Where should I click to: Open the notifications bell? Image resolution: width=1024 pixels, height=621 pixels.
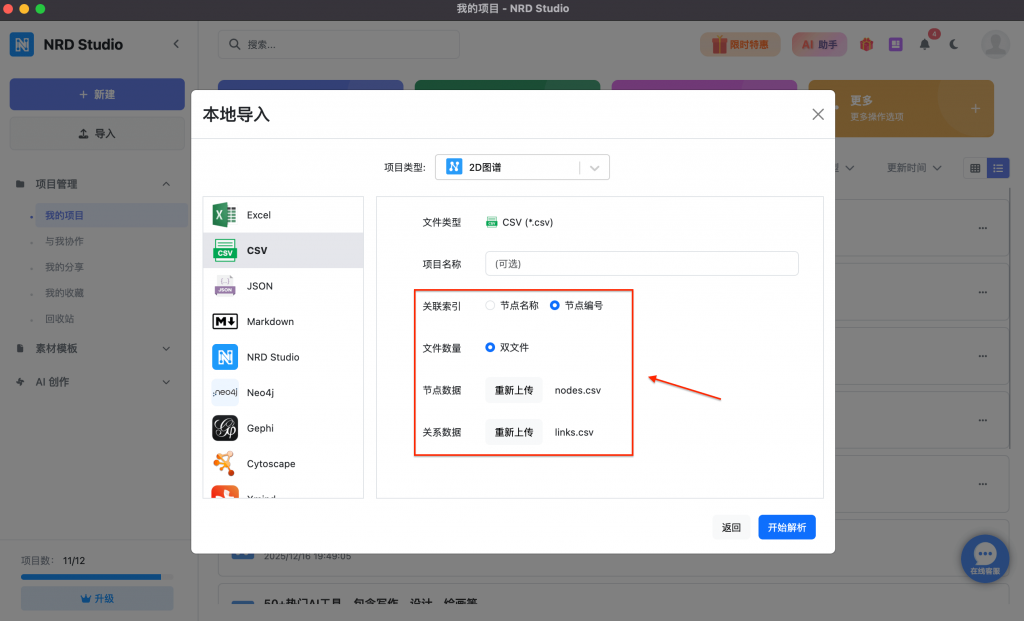click(x=925, y=44)
